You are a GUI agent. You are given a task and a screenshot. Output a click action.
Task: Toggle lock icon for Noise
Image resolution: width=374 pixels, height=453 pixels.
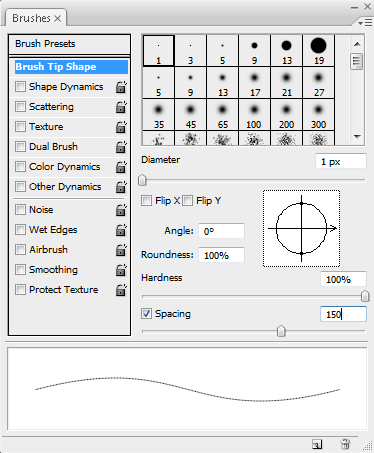[121, 210]
